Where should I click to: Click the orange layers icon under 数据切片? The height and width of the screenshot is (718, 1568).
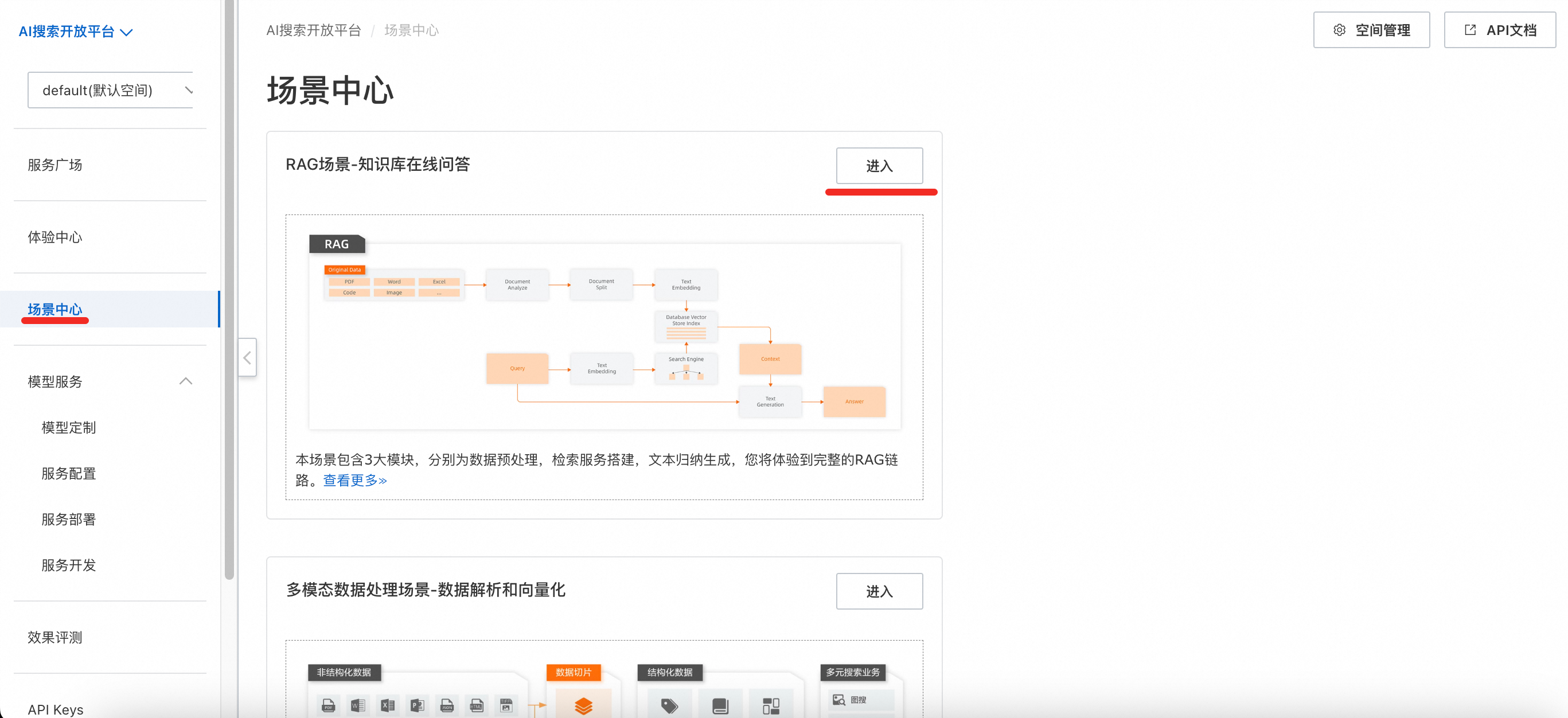click(x=583, y=706)
